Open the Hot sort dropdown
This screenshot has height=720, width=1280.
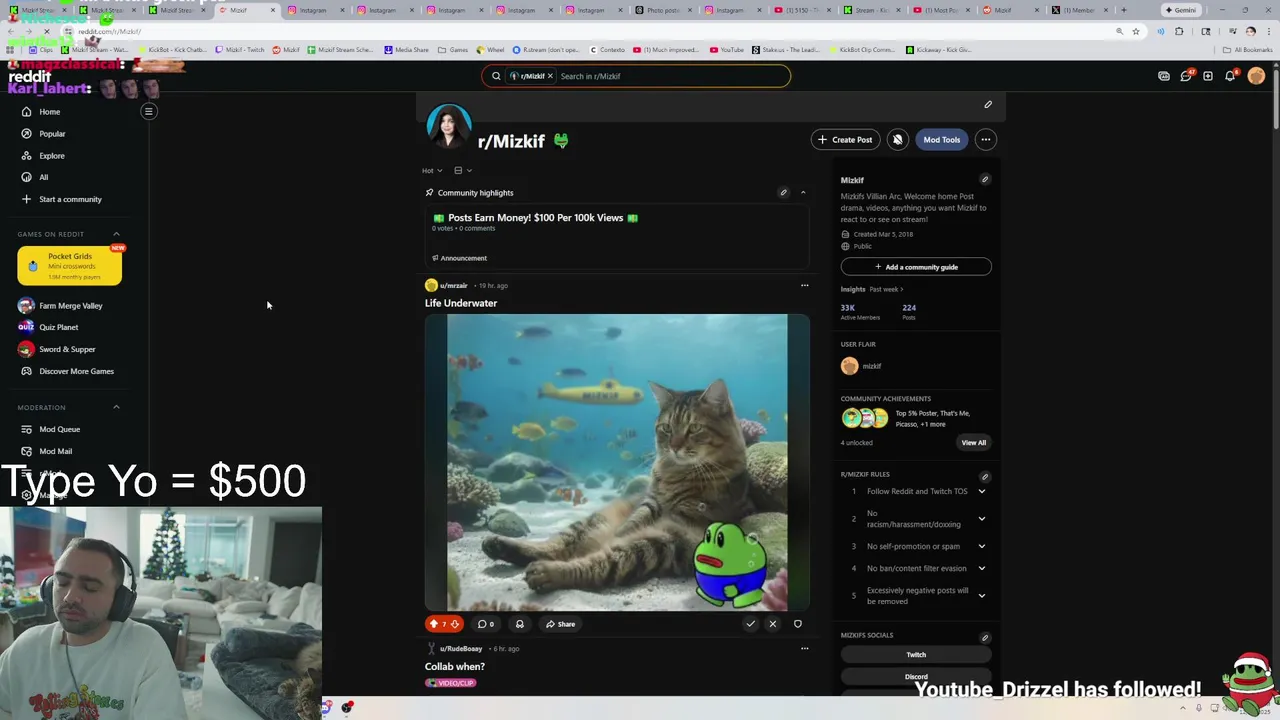(432, 171)
